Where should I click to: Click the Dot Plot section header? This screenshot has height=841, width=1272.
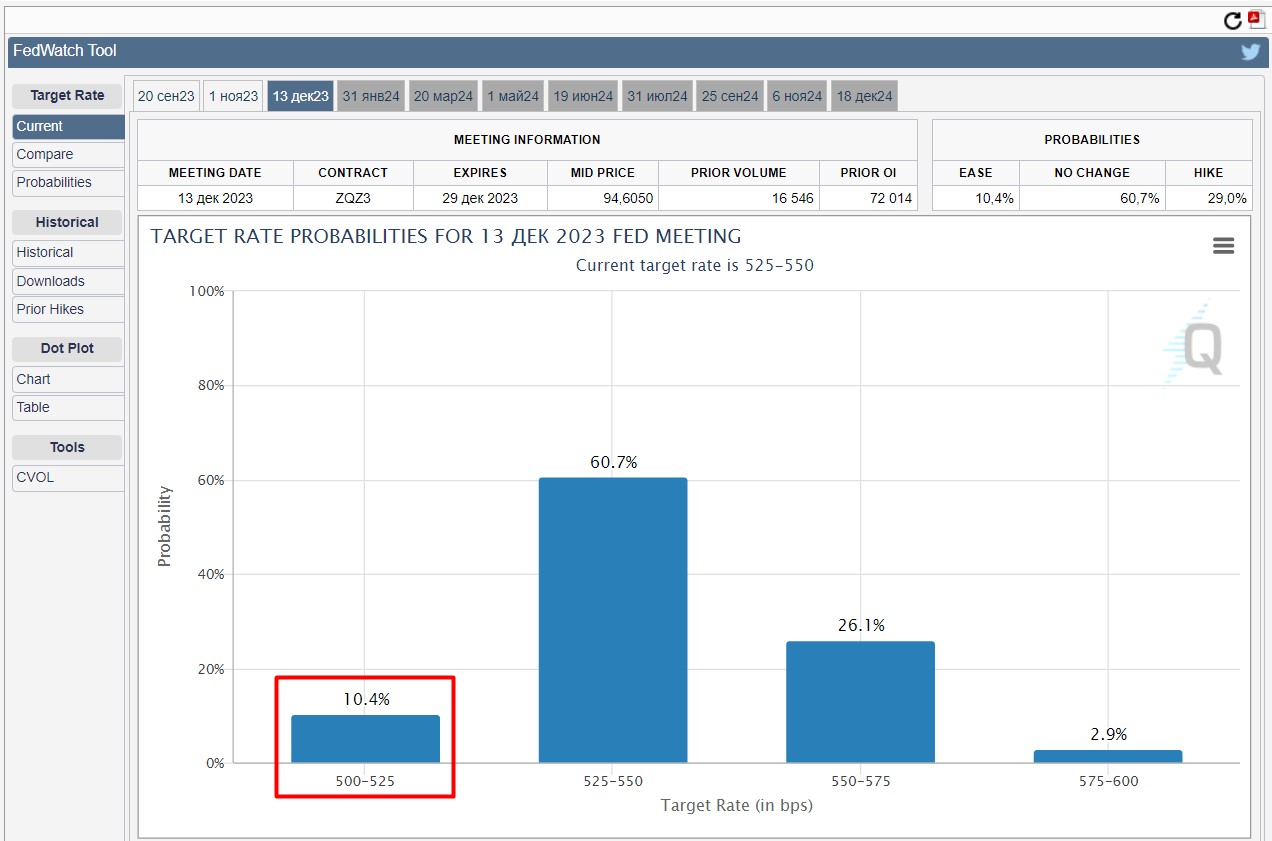(67, 348)
